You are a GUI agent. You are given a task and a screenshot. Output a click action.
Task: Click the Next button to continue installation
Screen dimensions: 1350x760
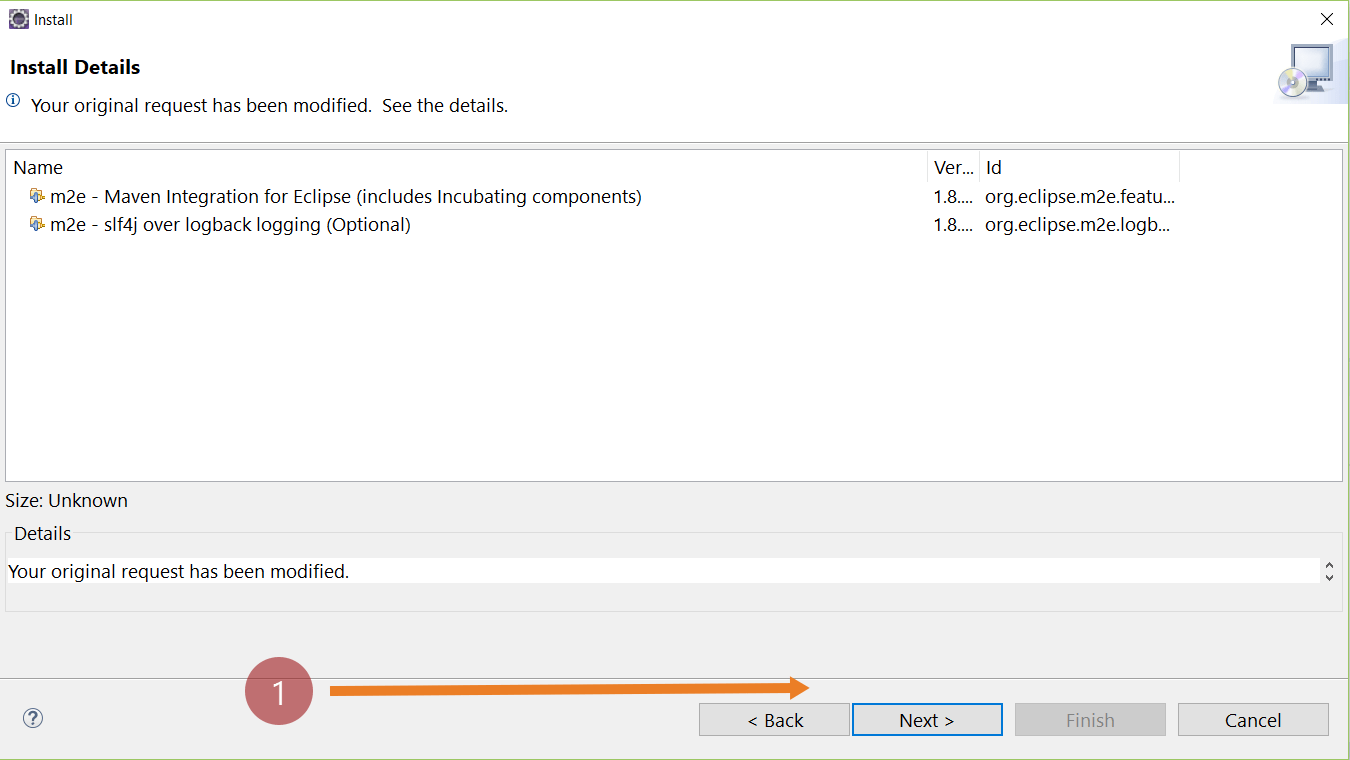[926, 719]
